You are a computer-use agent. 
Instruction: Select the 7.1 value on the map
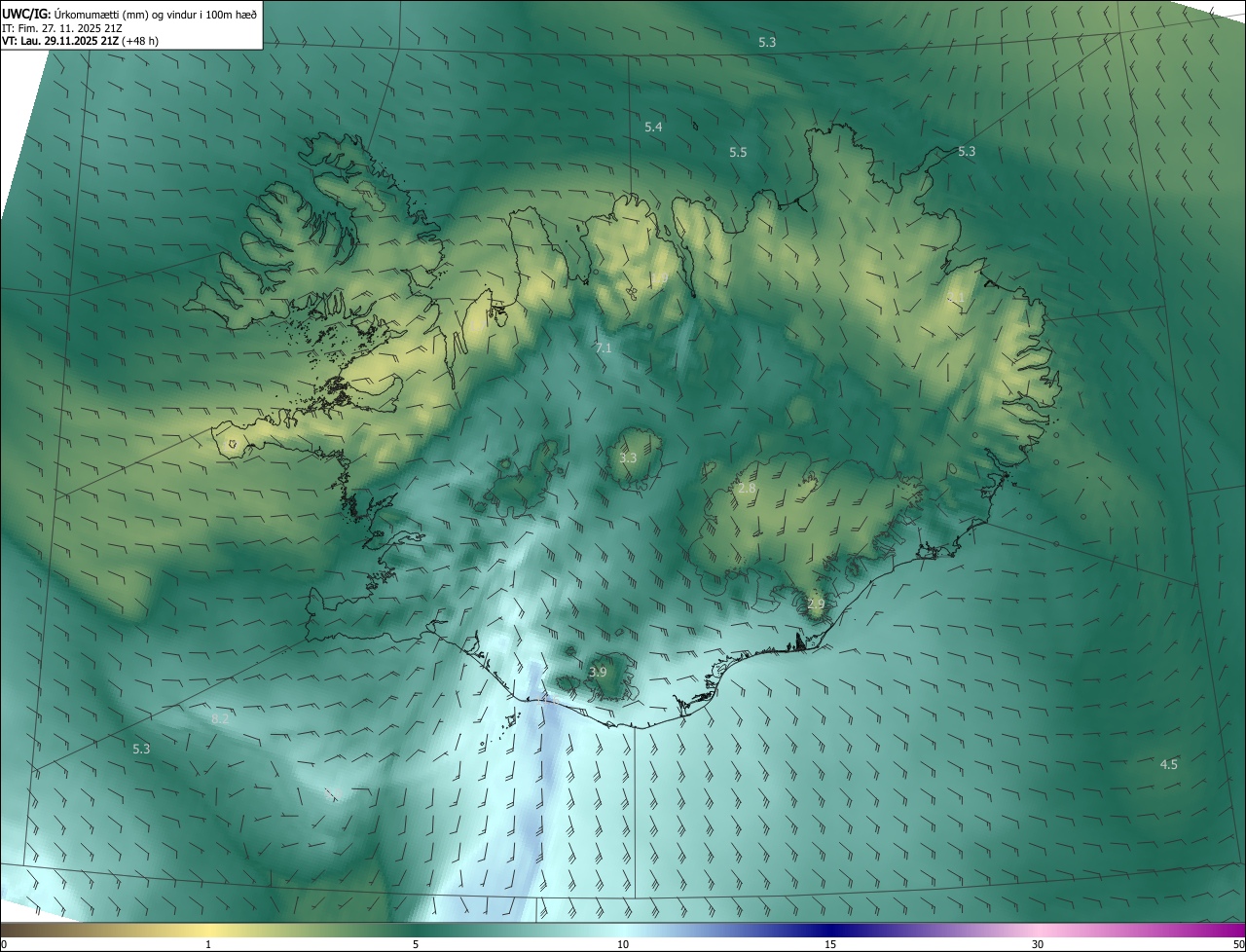(603, 348)
